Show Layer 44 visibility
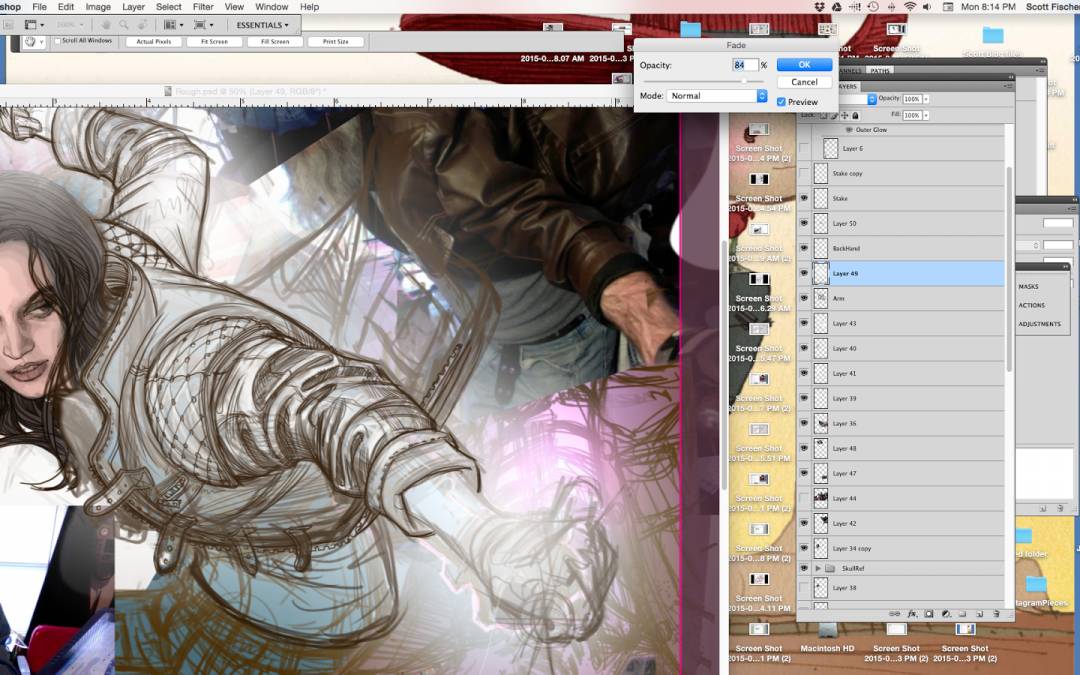Viewport: 1080px width, 675px height. point(804,498)
